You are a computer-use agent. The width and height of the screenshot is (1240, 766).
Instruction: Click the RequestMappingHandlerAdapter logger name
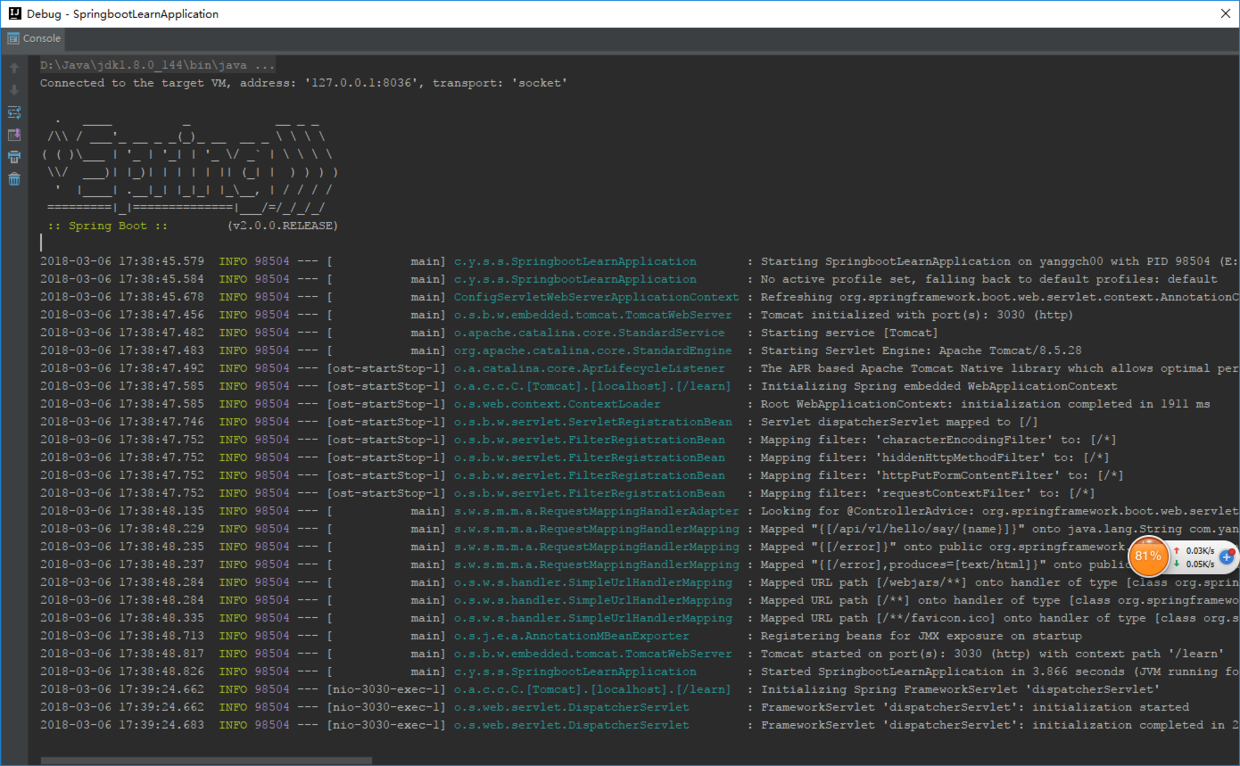[597, 511]
